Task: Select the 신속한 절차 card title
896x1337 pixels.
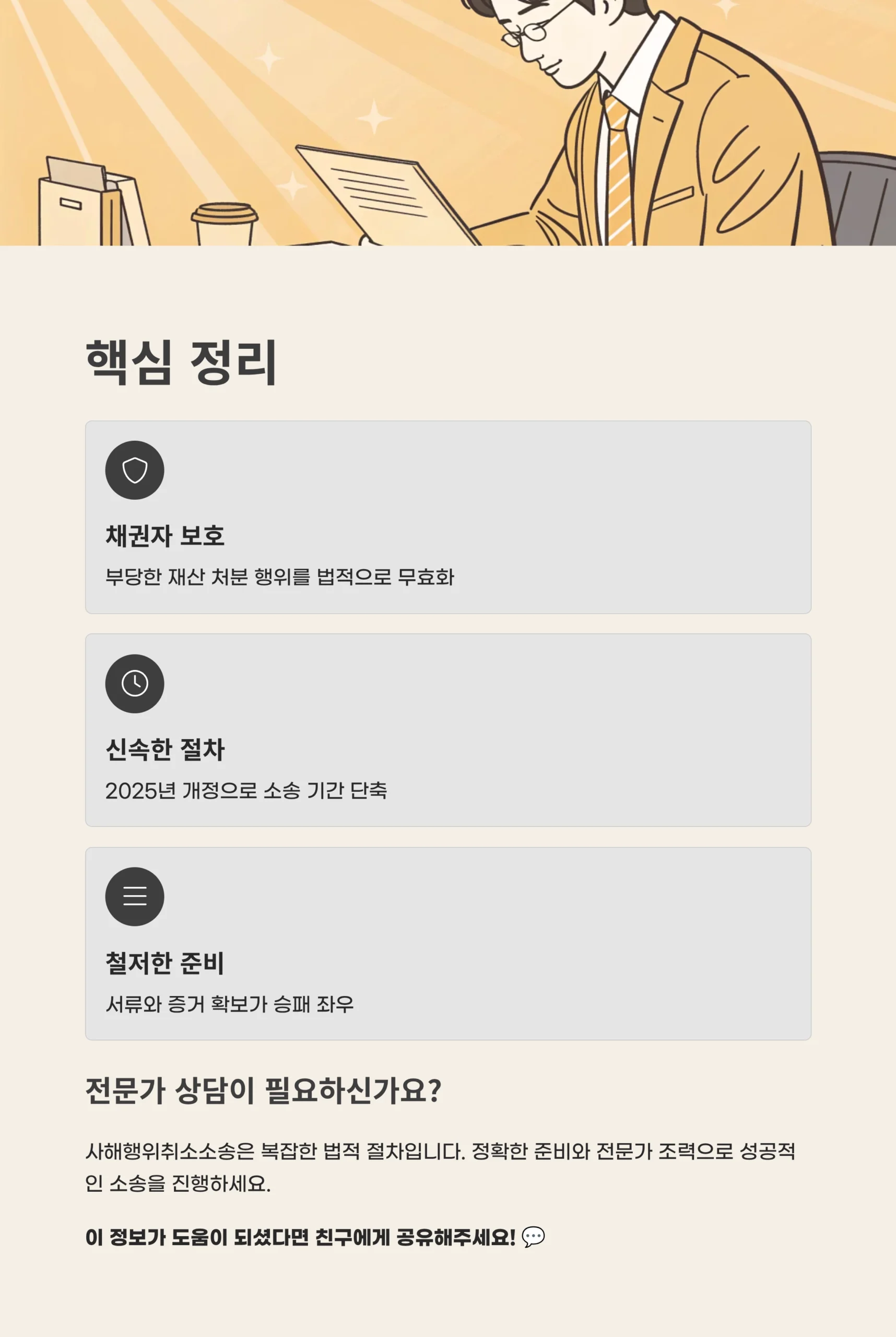Action: tap(164, 749)
